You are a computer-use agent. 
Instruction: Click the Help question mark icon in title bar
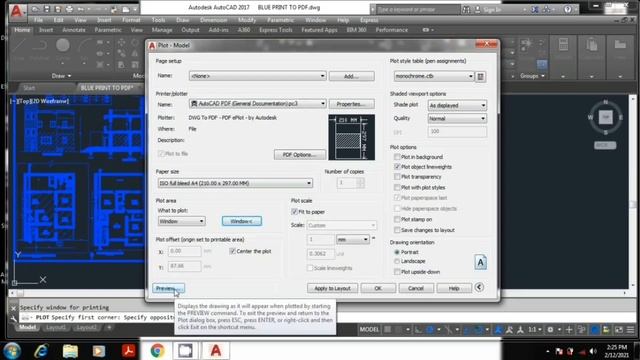568,9
